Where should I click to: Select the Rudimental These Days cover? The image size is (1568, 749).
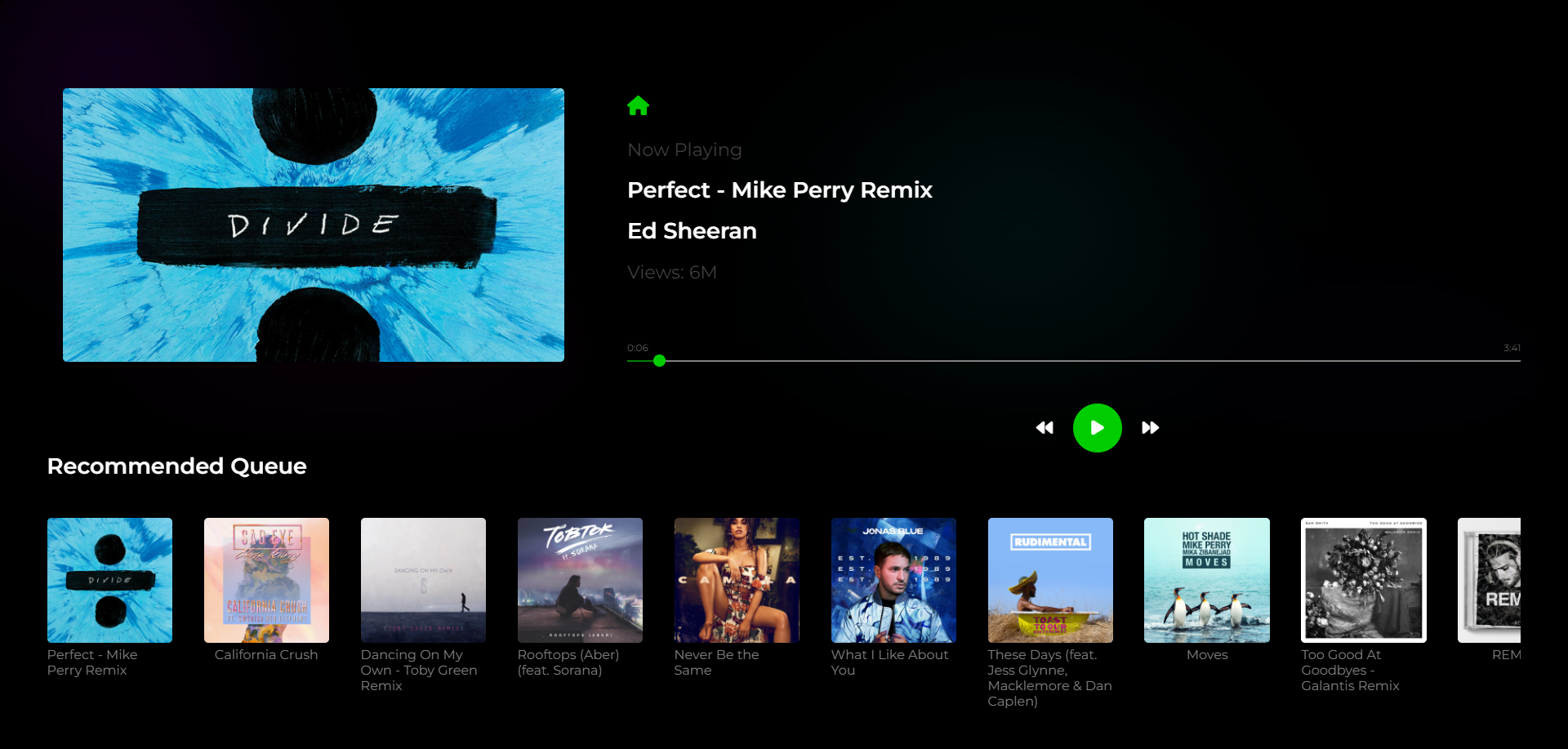[x=1050, y=580]
